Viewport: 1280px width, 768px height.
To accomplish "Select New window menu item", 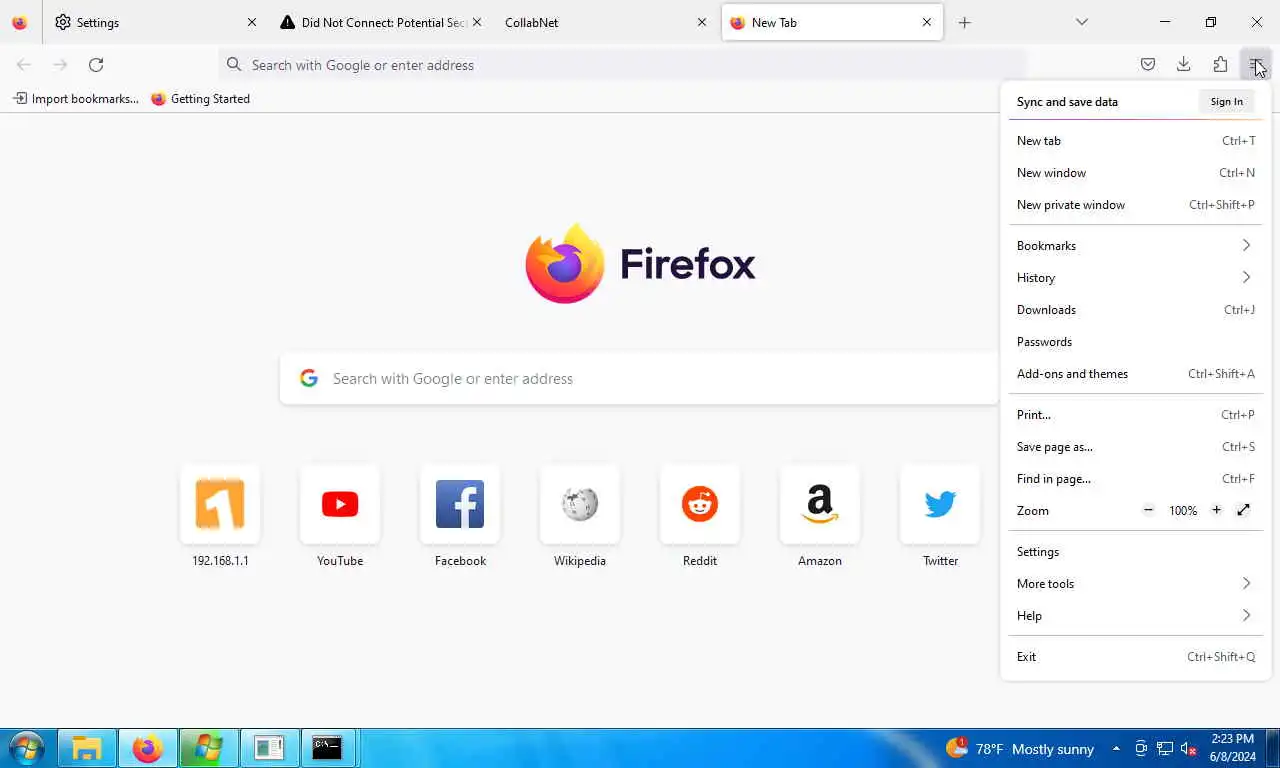I will [x=1136, y=173].
